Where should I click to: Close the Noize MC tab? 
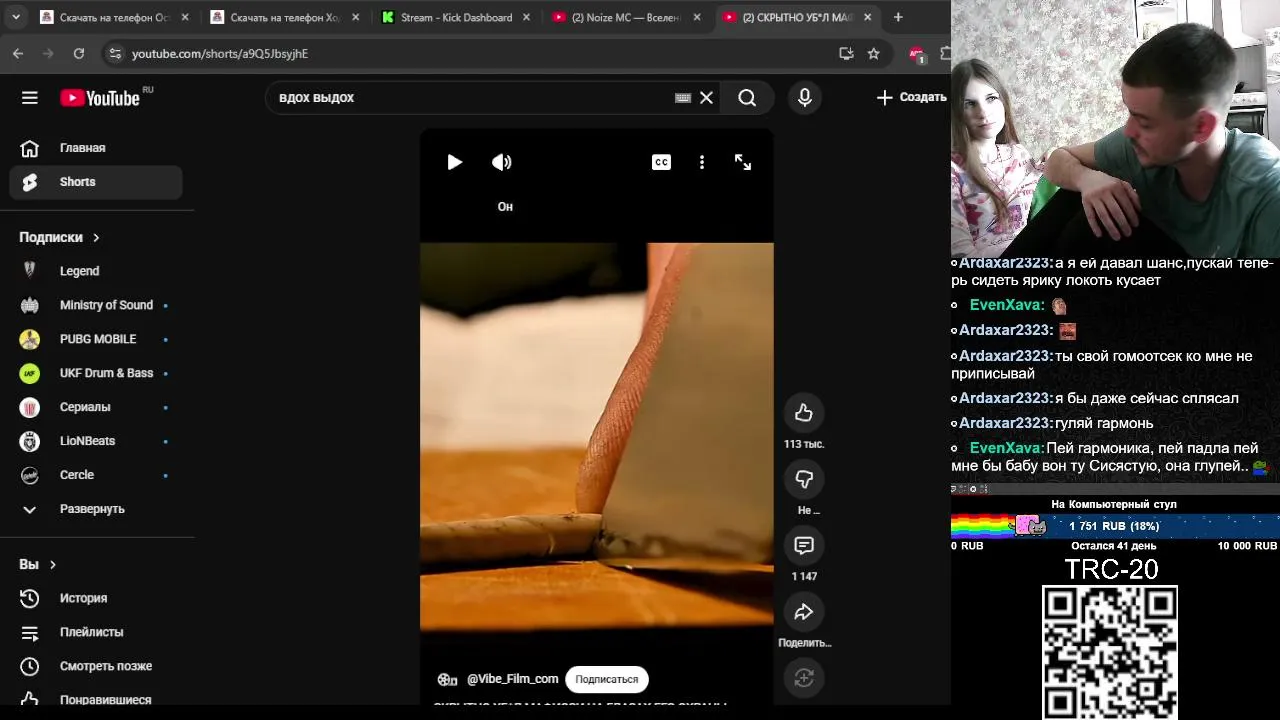pos(696,17)
